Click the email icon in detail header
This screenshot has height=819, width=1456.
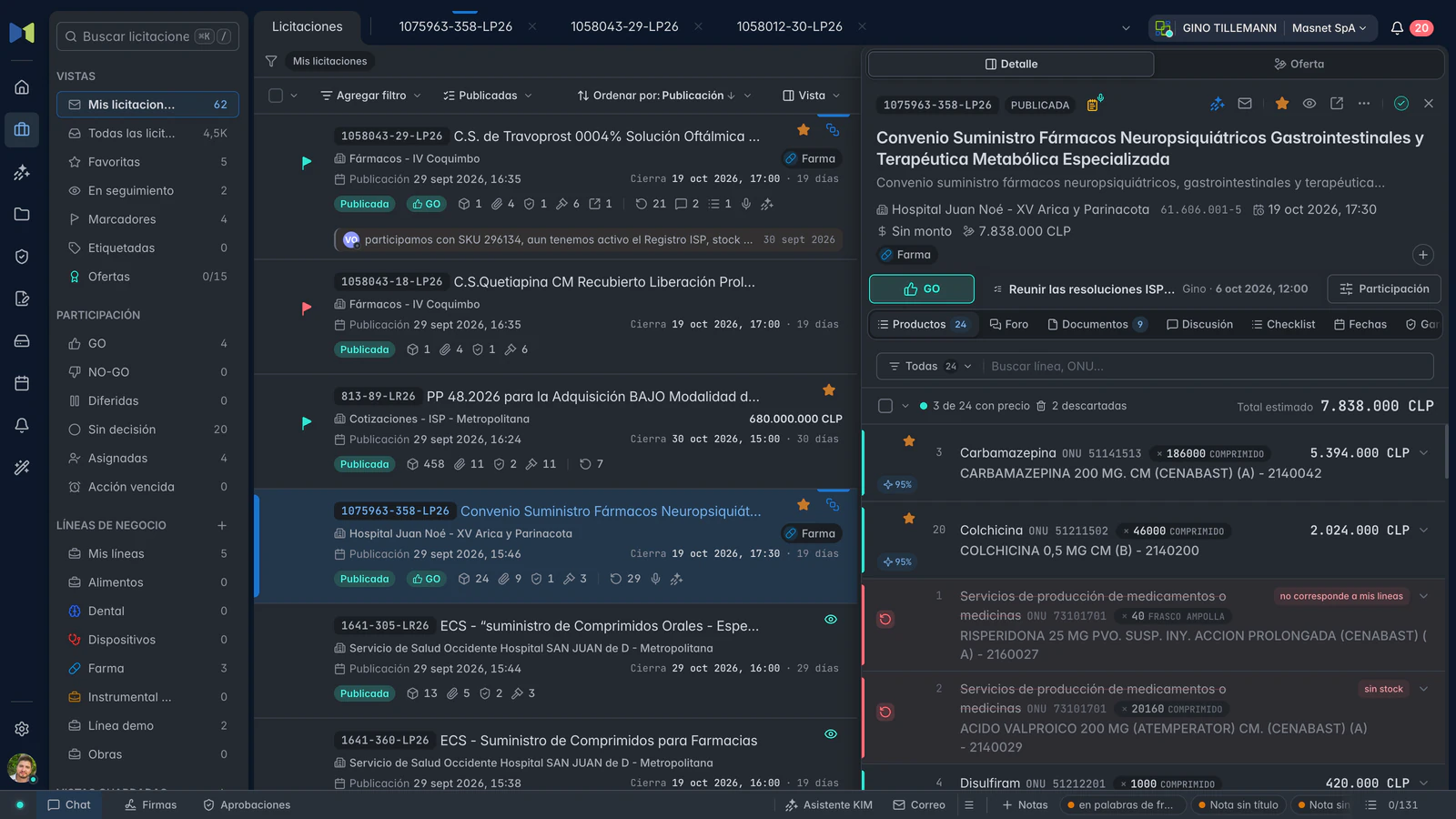point(1245,104)
